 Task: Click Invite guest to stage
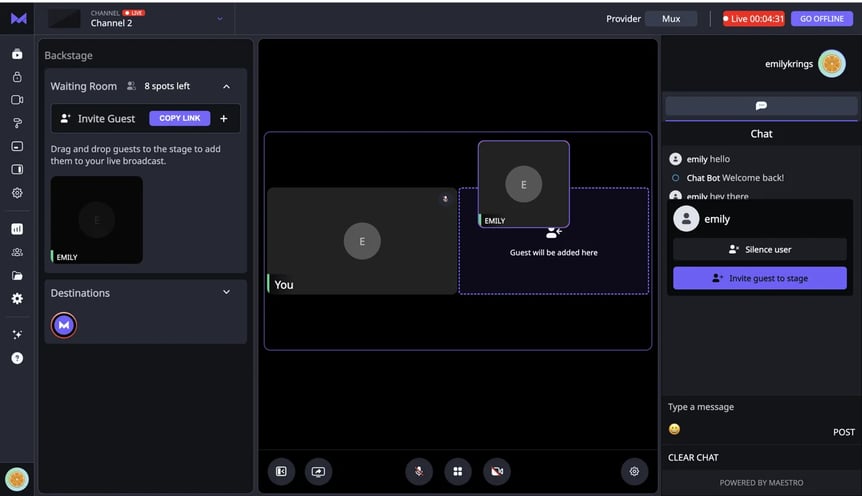point(760,278)
